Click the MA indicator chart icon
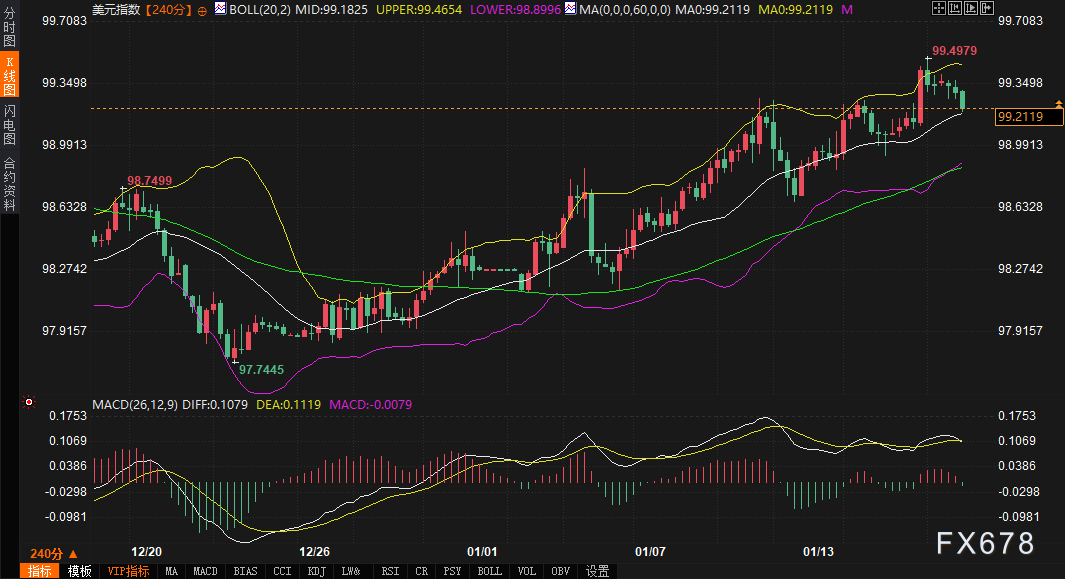This screenshot has height=579, width=1065. tap(570, 8)
